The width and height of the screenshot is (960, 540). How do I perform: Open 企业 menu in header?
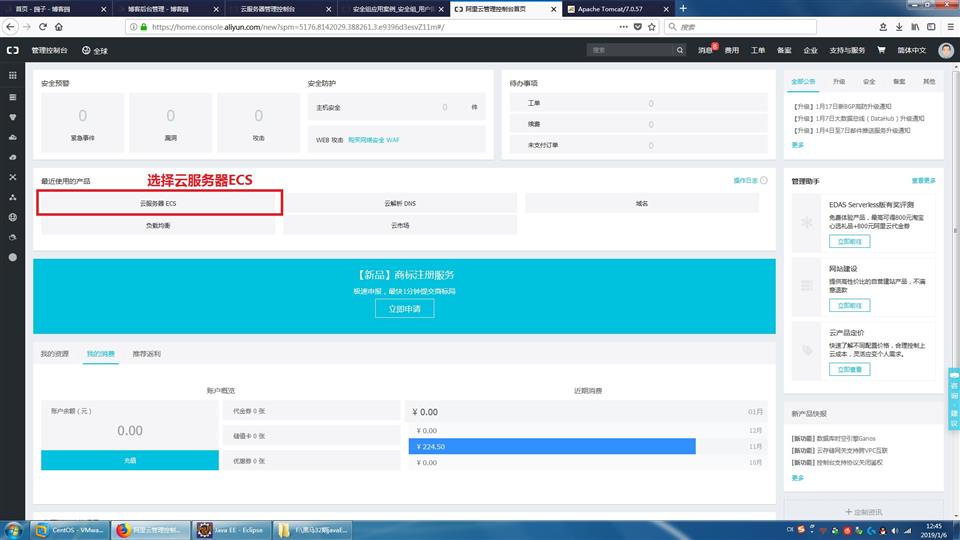811,50
